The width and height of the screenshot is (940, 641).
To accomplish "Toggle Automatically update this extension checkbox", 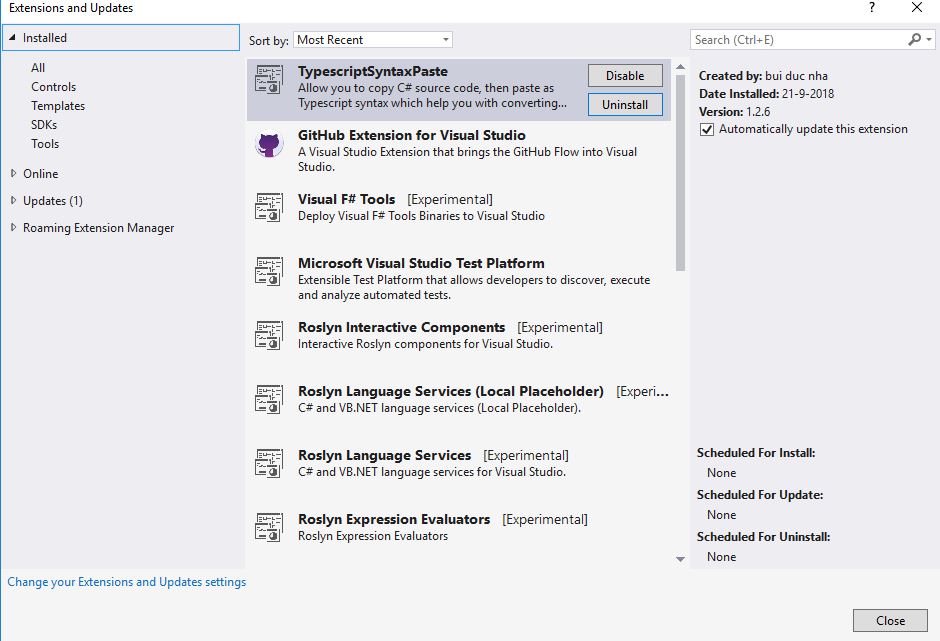I will coord(707,130).
